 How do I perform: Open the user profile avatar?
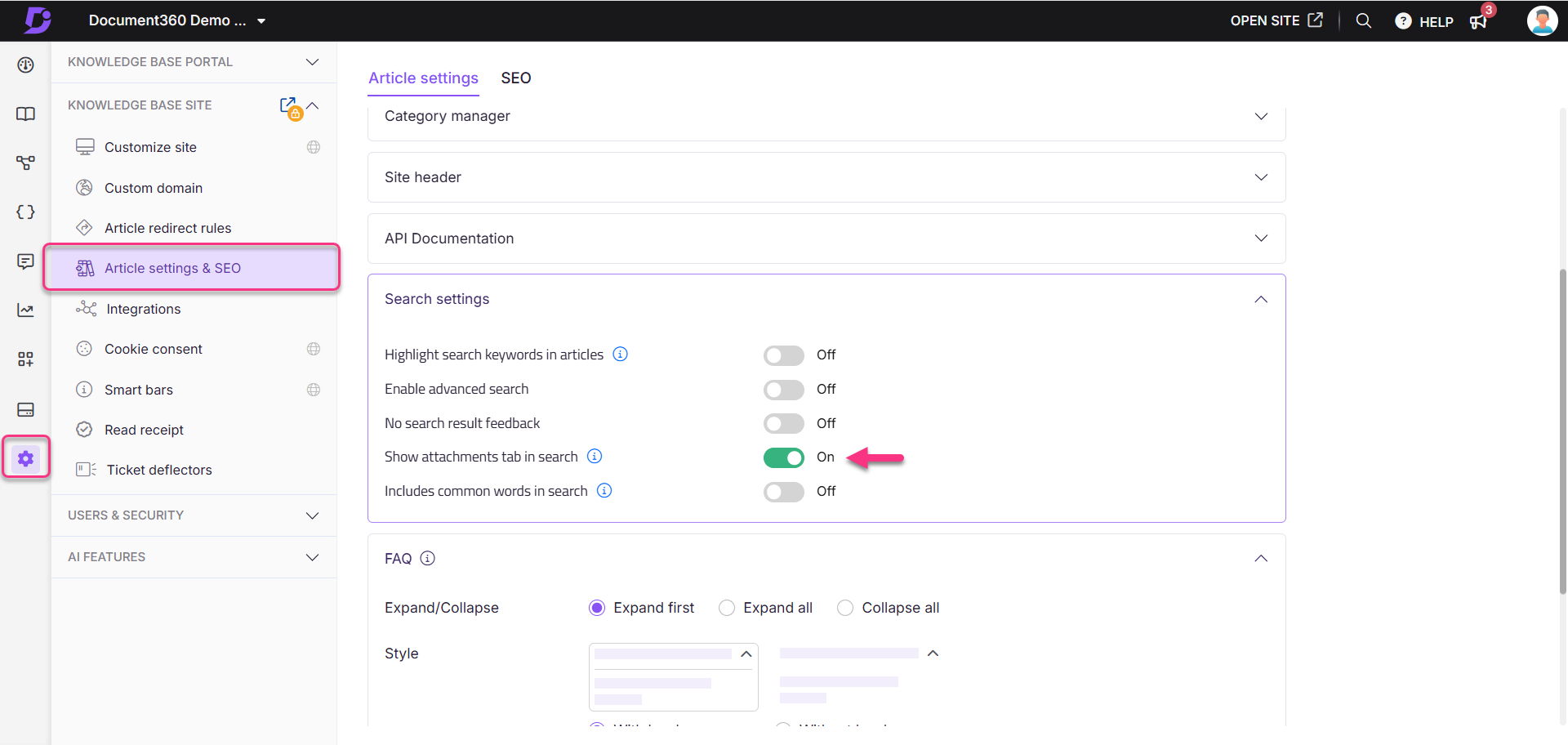(1542, 20)
